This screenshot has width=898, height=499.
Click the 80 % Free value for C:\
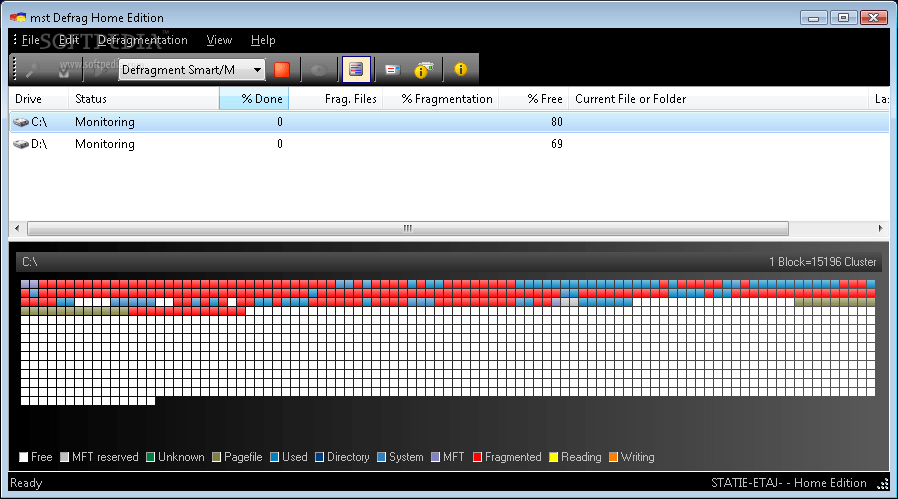pyautogui.click(x=557, y=121)
